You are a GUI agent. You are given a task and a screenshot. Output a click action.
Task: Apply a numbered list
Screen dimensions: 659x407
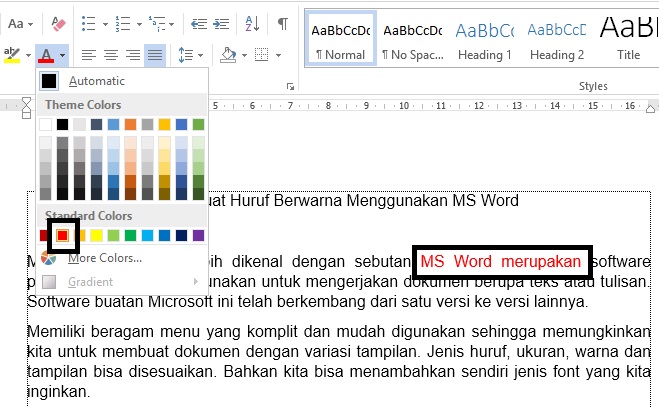click(x=123, y=24)
